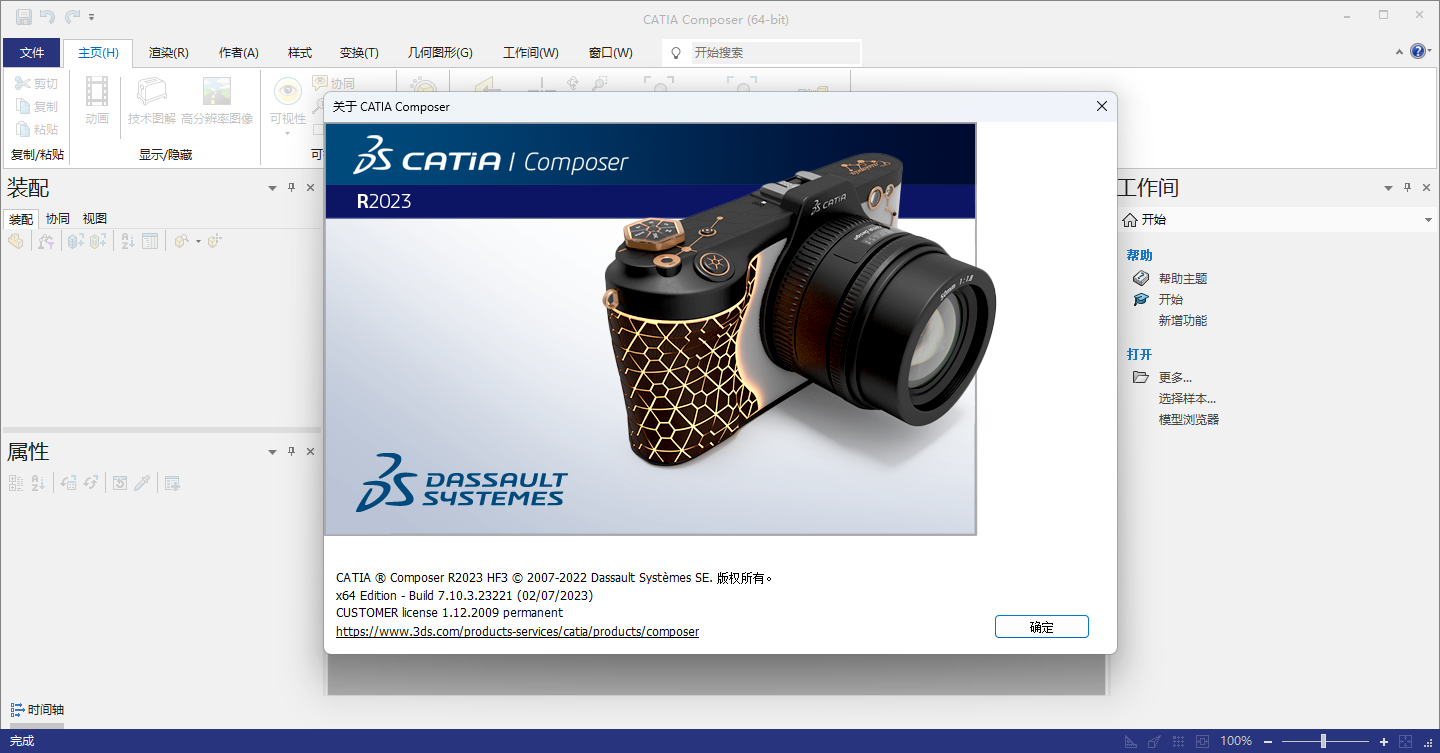The height and width of the screenshot is (753, 1440).
Task: Click the restore-defaults icon in 属性 toolbar
Action: [119, 483]
